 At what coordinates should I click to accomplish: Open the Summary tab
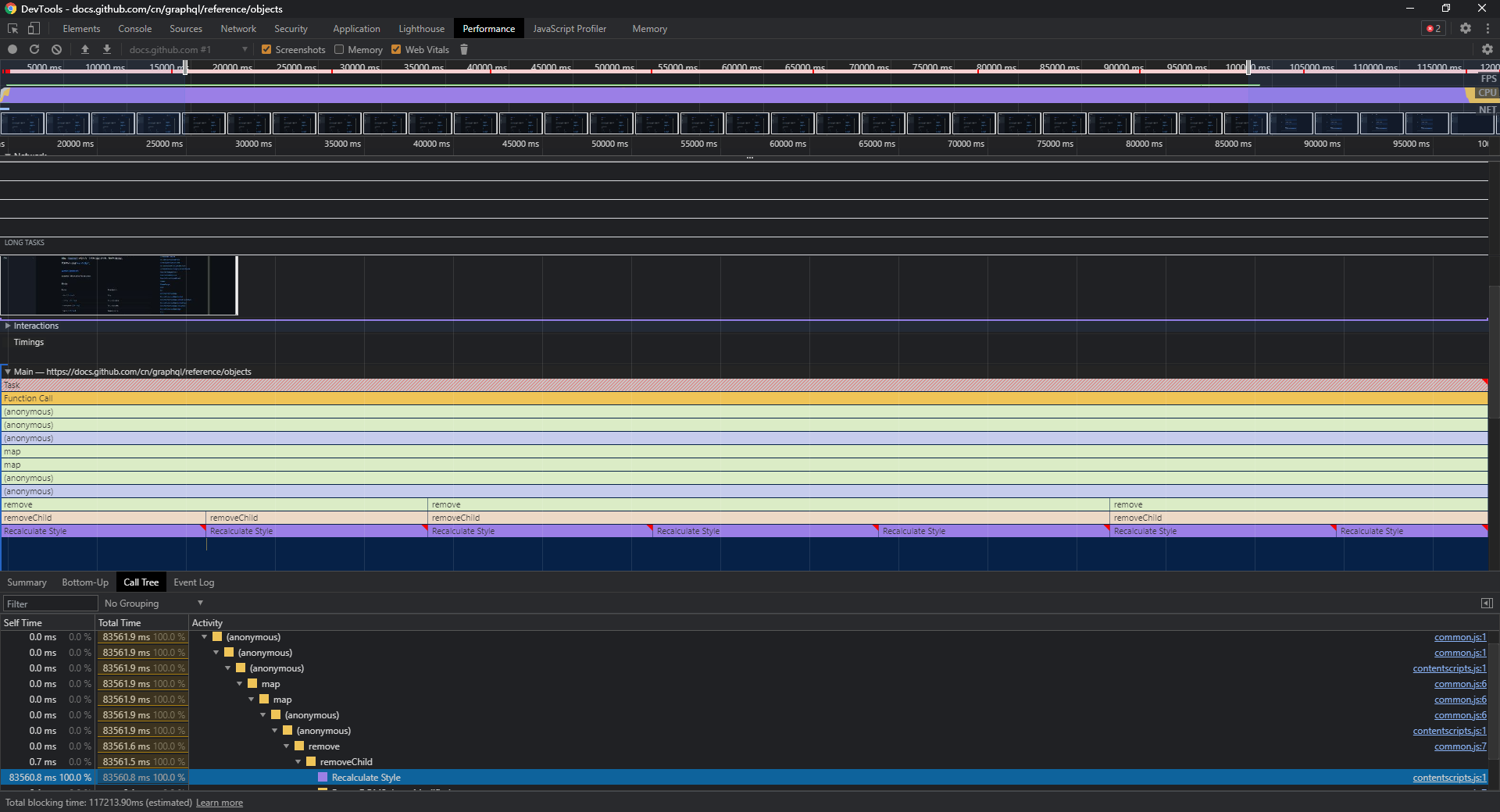(x=27, y=582)
